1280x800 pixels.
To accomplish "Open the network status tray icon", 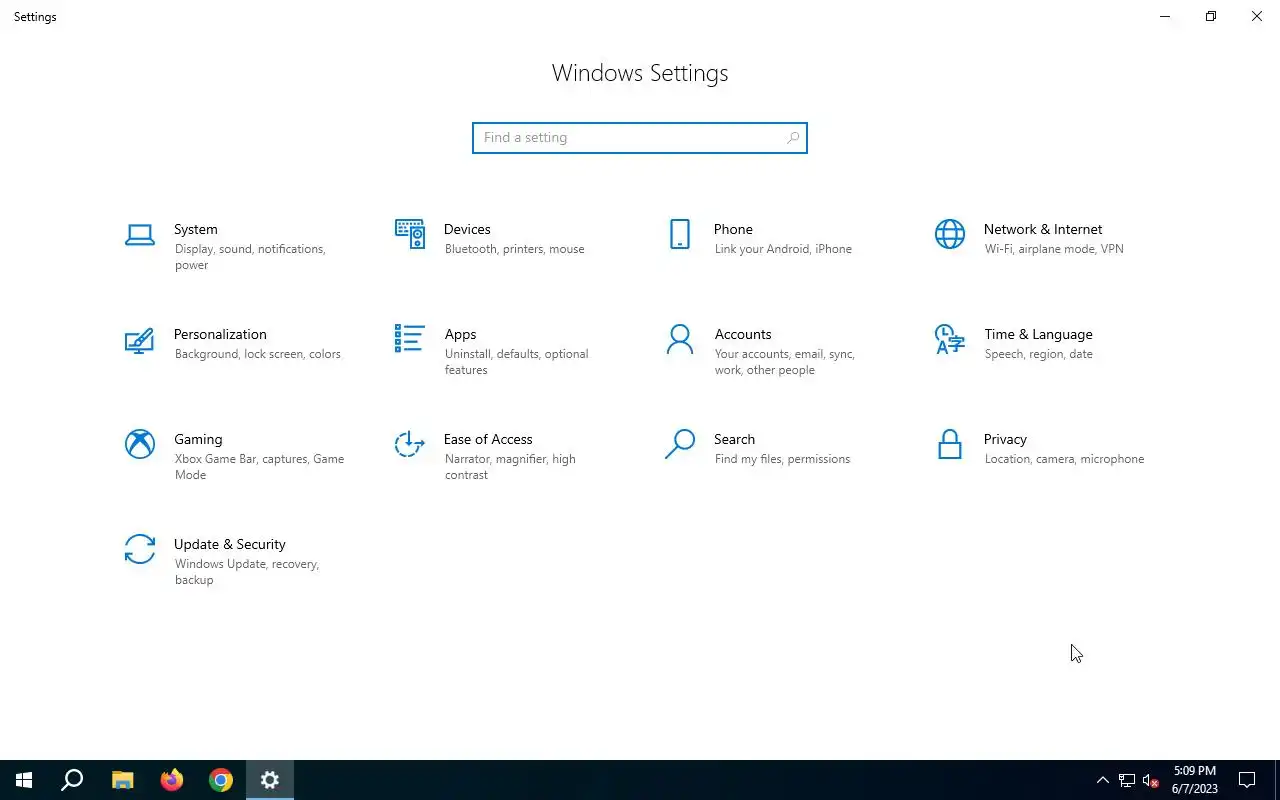I will click(x=1127, y=780).
